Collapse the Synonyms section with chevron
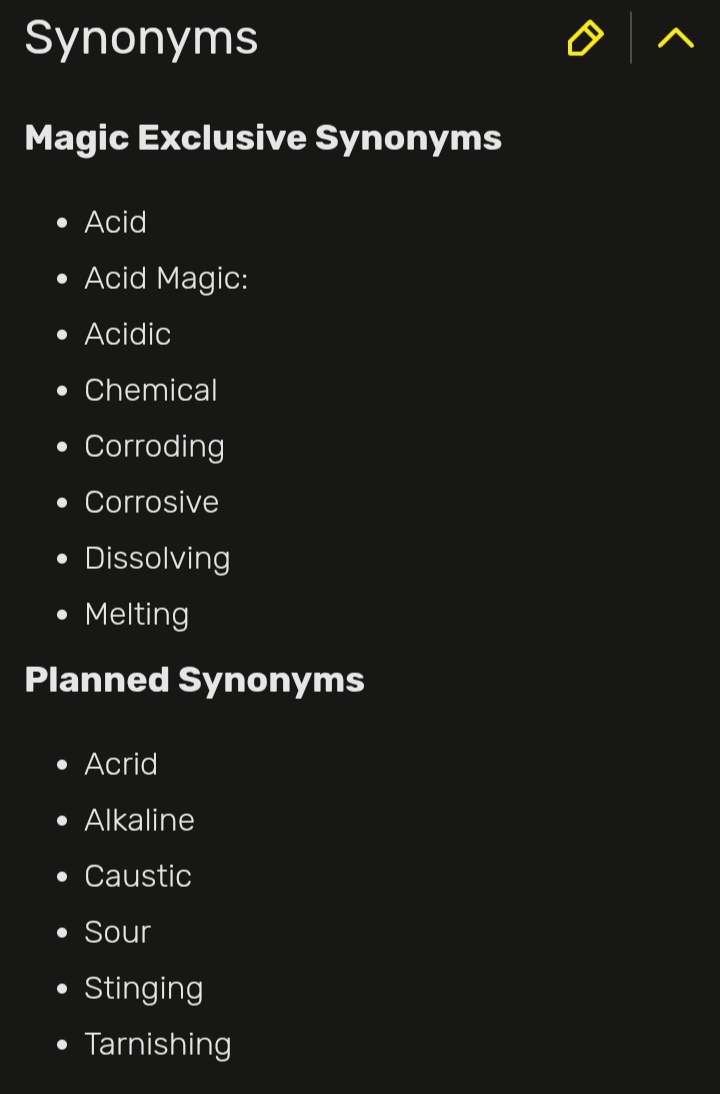Image resolution: width=720 pixels, height=1094 pixels. (x=676, y=38)
